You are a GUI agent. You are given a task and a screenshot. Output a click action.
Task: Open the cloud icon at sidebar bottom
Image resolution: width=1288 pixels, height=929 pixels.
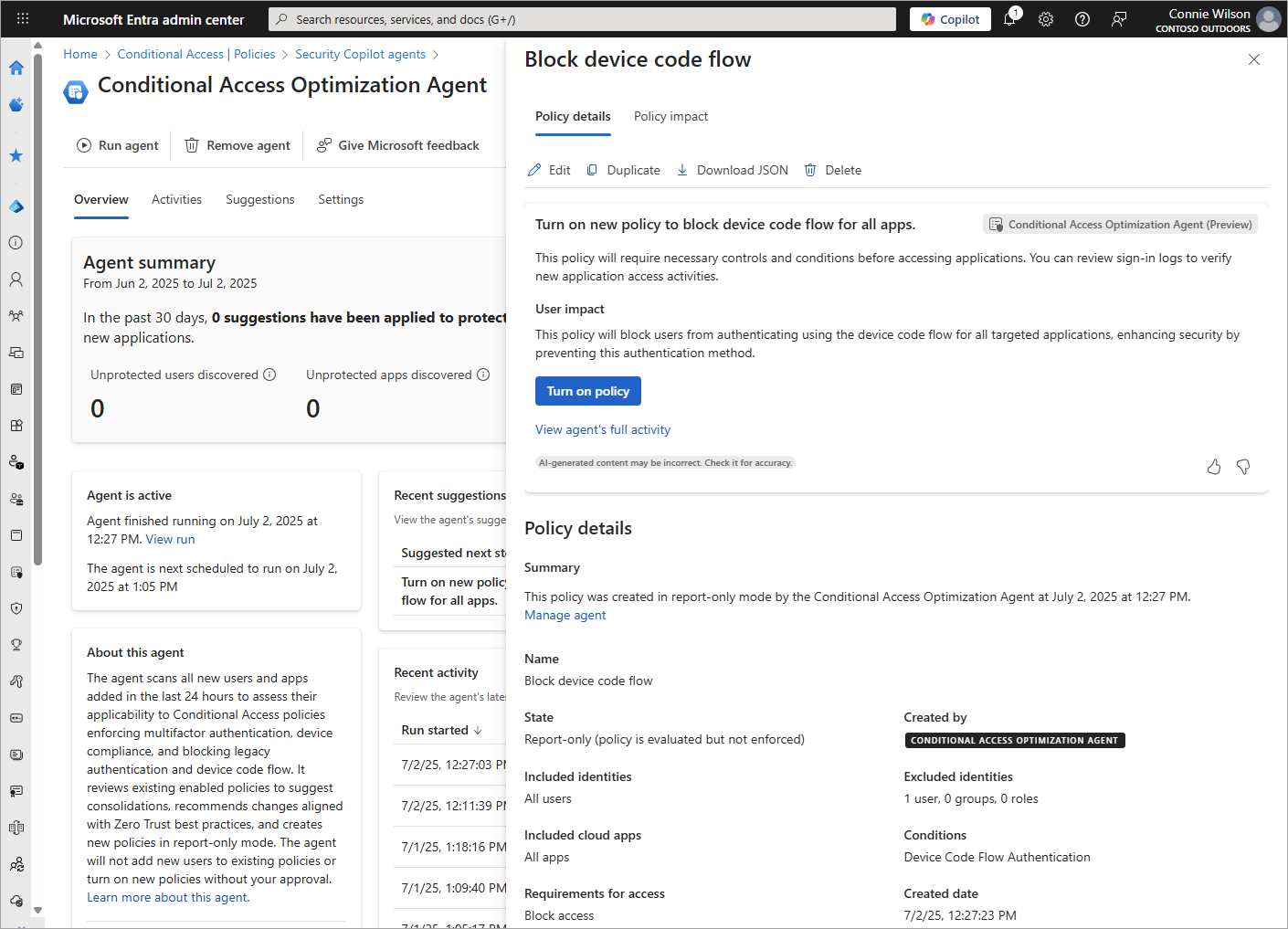pos(16,901)
